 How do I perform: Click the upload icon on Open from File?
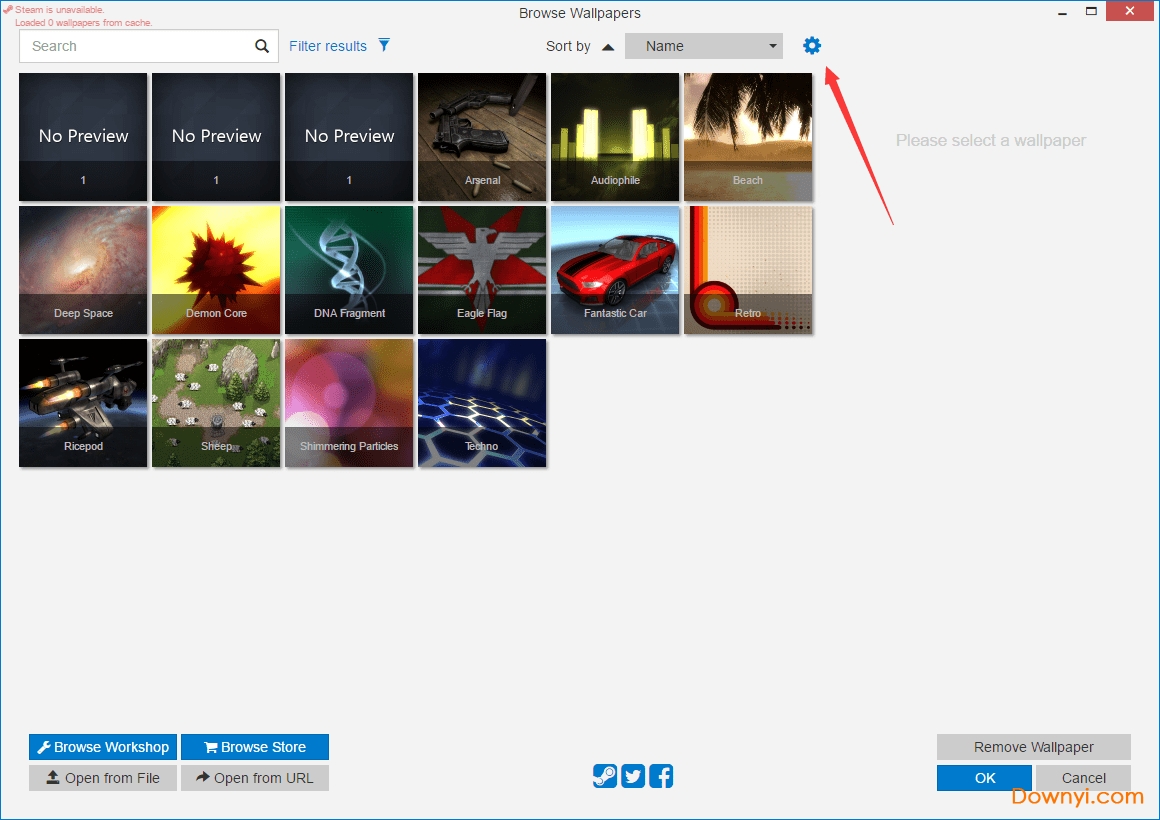[x=51, y=778]
